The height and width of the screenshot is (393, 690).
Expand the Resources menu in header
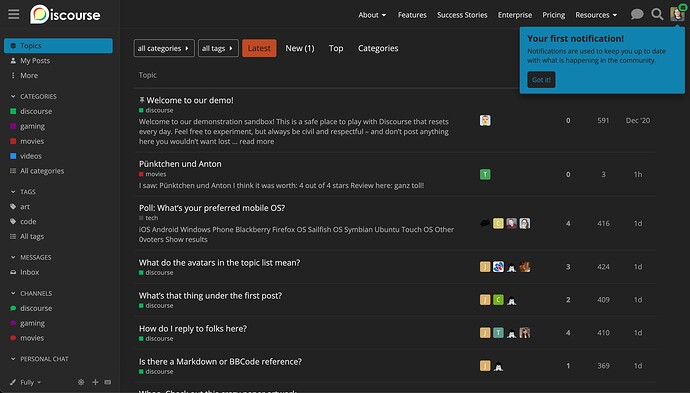click(596, 15)
